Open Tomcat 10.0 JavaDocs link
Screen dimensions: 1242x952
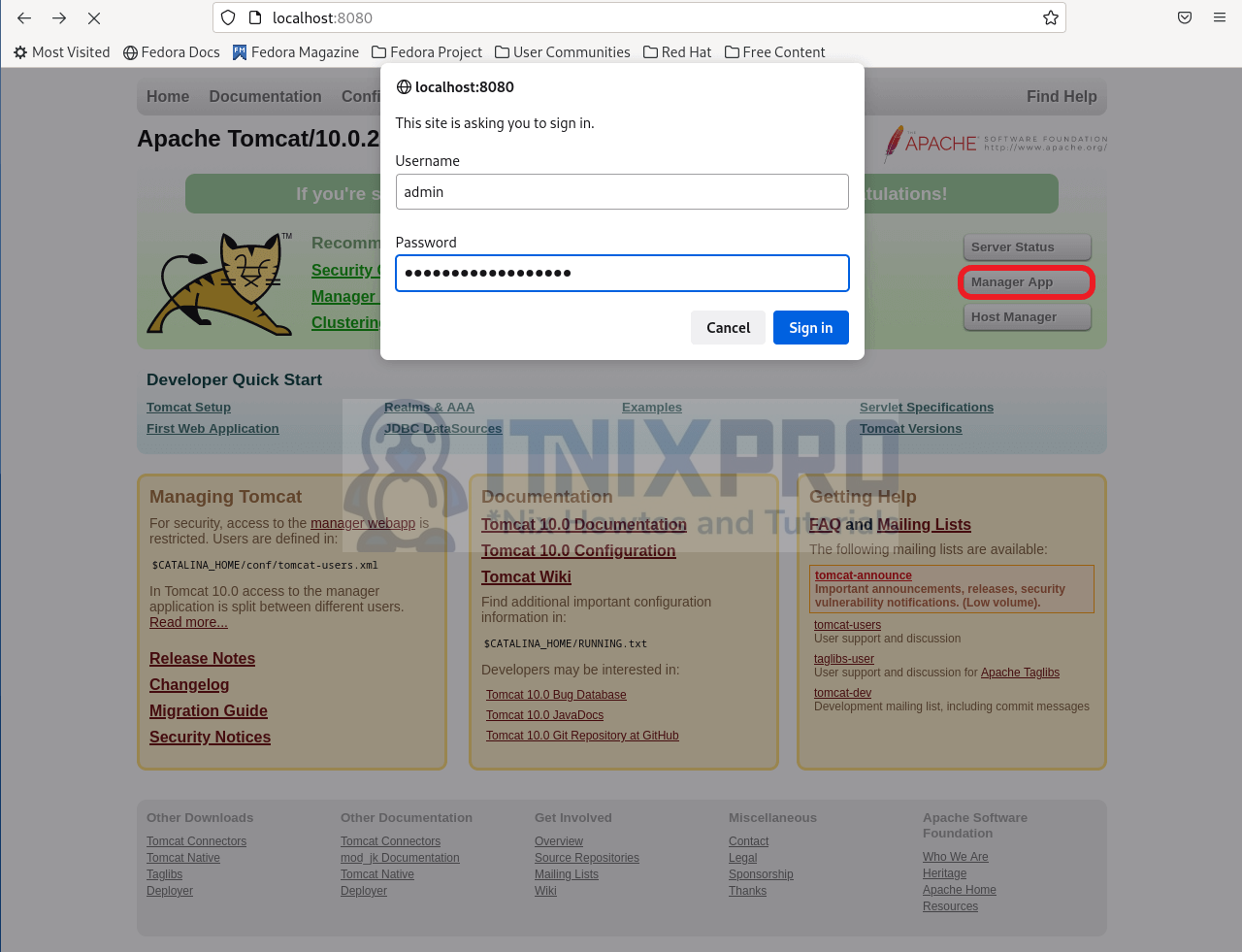point(544,715)
